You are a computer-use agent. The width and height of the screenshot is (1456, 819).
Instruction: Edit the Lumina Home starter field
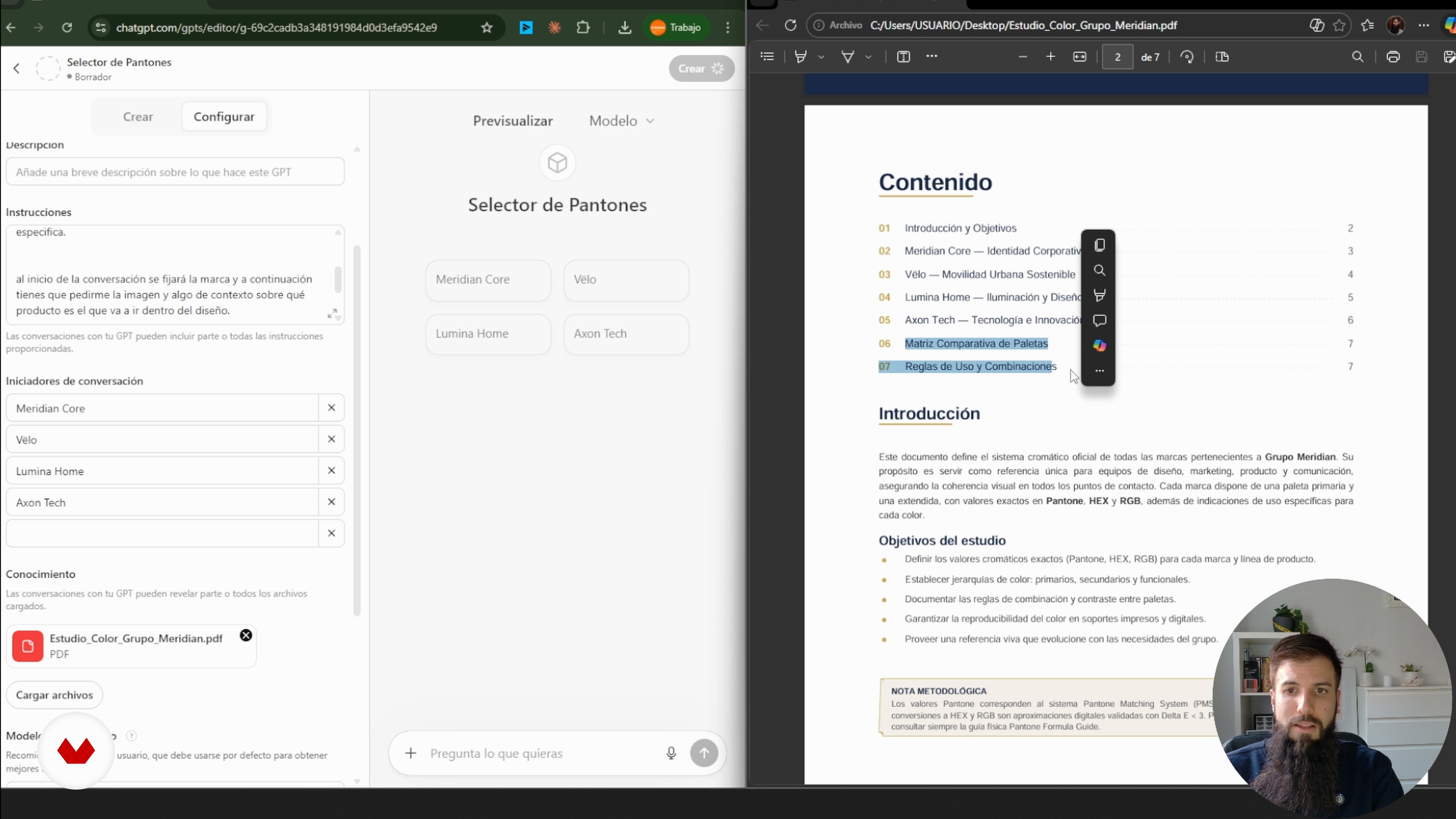coord(162,470)
